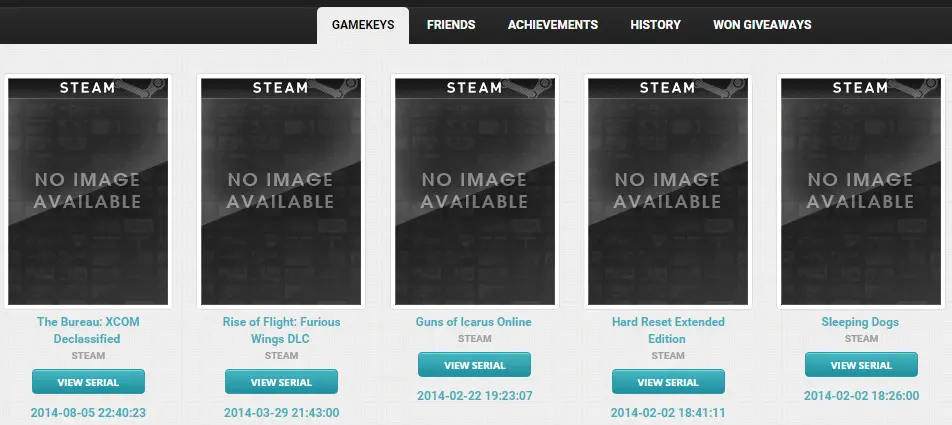Click the date 2014-08-05 22:40:23
The image size is (952, 425).
[x=88, y=413]
